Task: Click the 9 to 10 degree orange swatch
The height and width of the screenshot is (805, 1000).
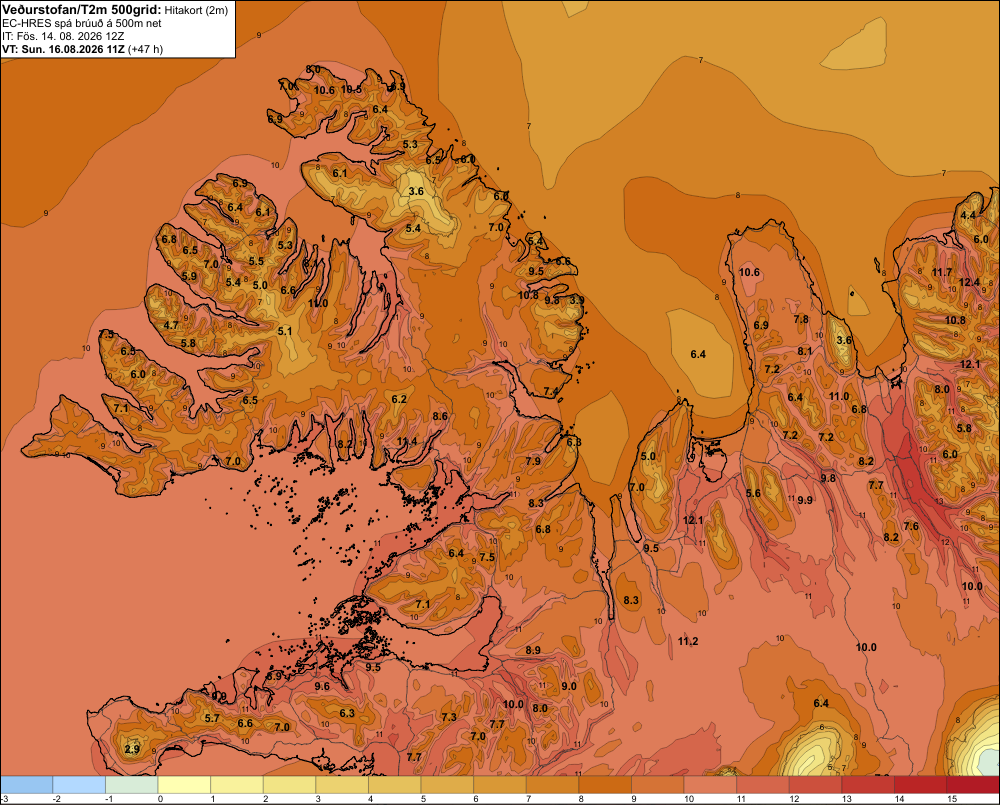Action: coord(658,785)
